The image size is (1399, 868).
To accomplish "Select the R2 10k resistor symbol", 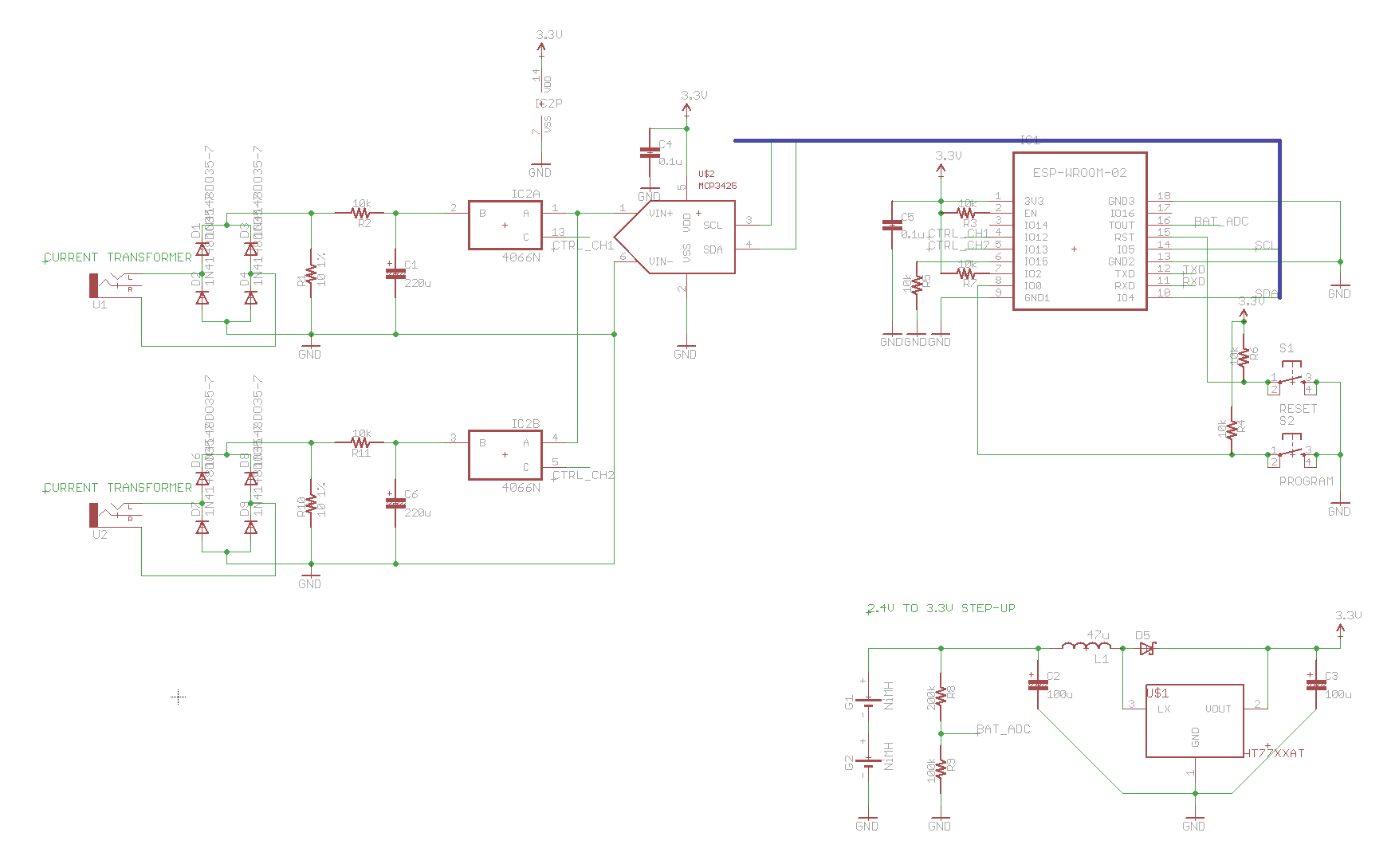I will [x=361, y=213].
